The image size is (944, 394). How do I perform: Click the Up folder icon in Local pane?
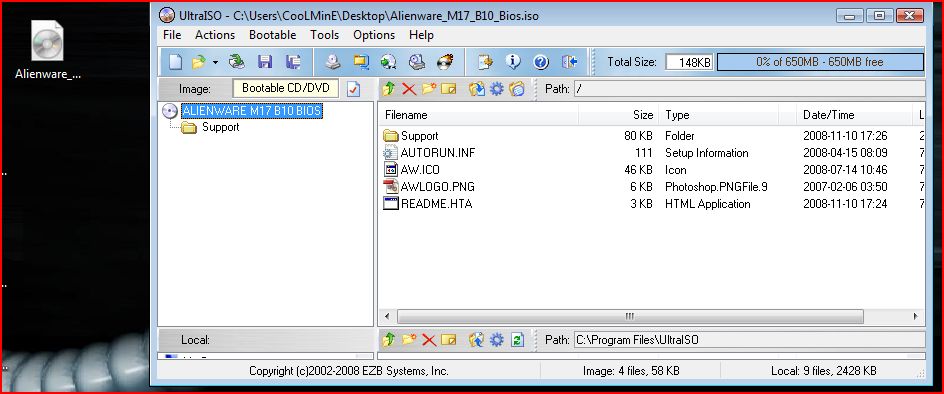pyautogui.click(x=388, y=340)
